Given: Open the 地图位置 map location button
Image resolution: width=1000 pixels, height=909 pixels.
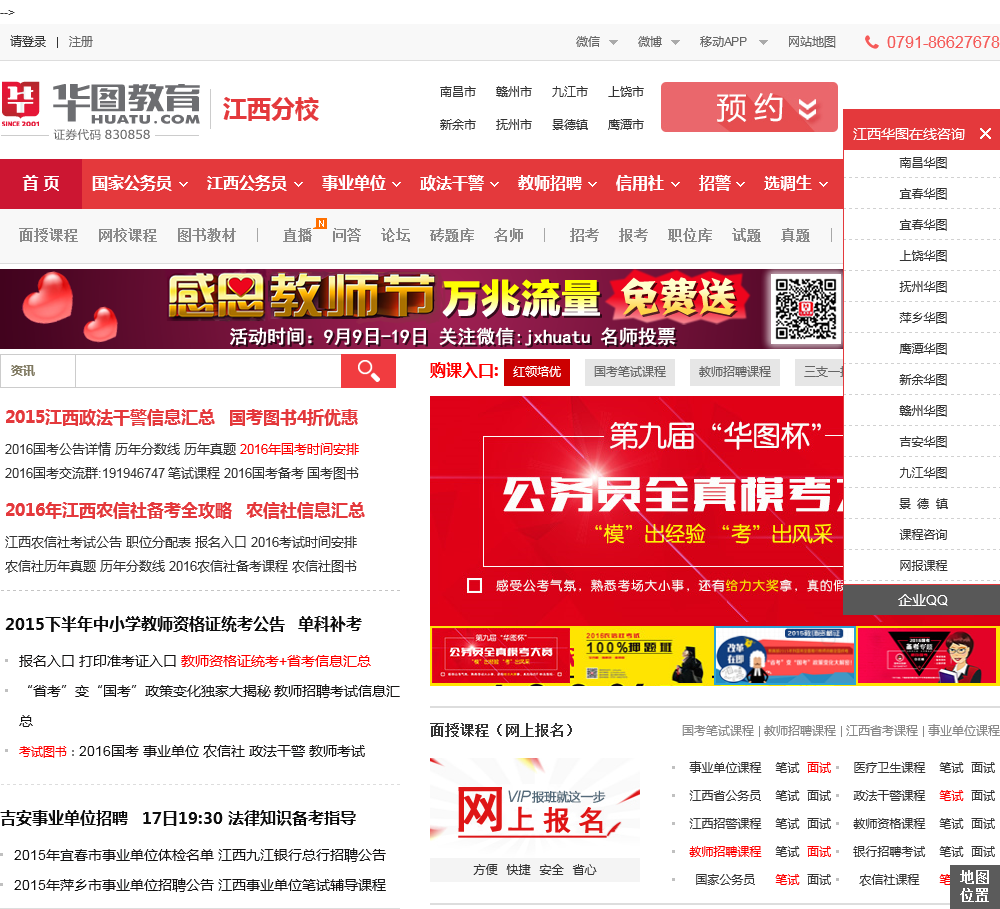Looking at the screenshot, I should pyautogui.click(x=974, y=886).
